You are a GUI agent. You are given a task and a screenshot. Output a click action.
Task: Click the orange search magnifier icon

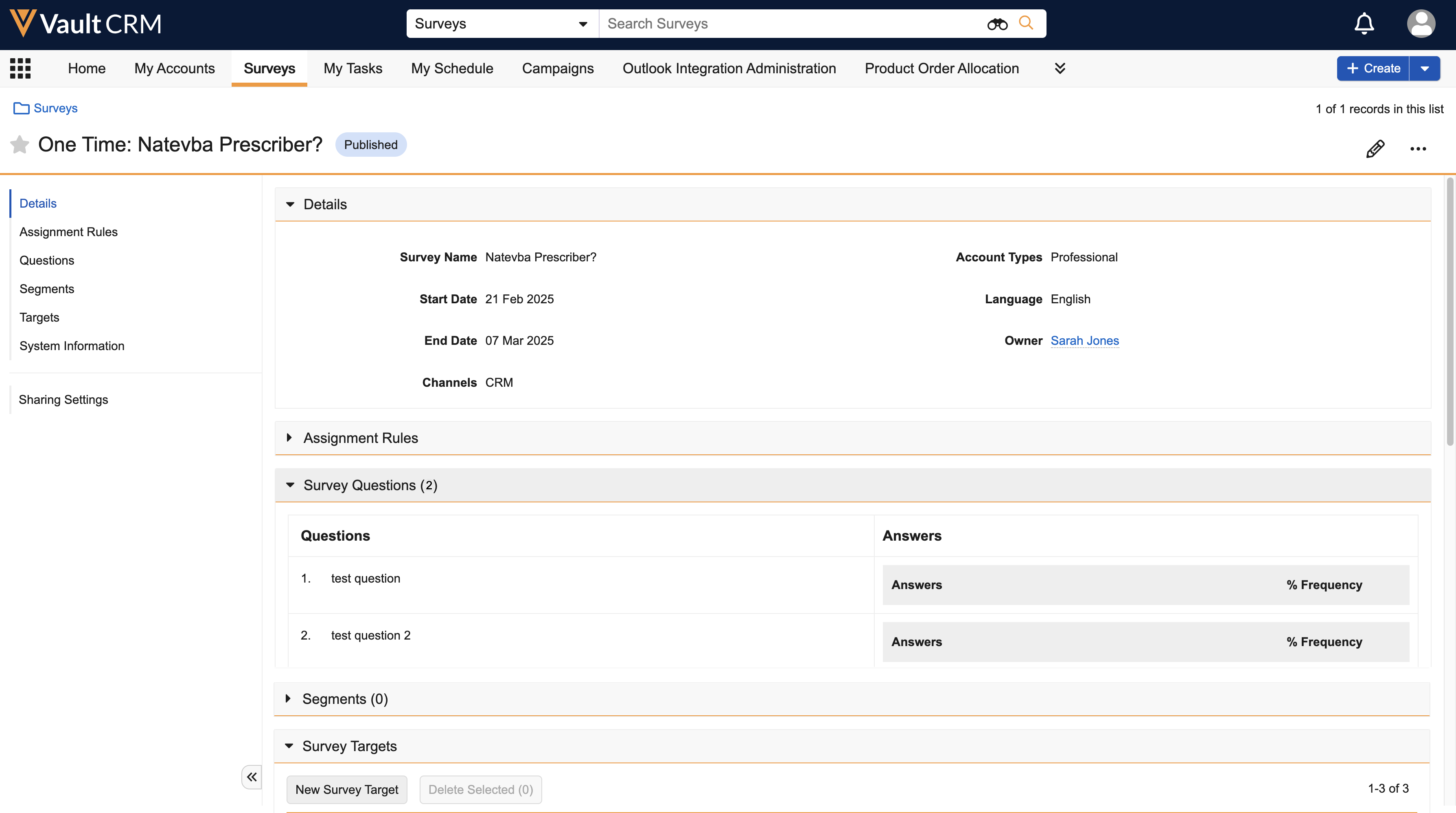coord(1026,23)
